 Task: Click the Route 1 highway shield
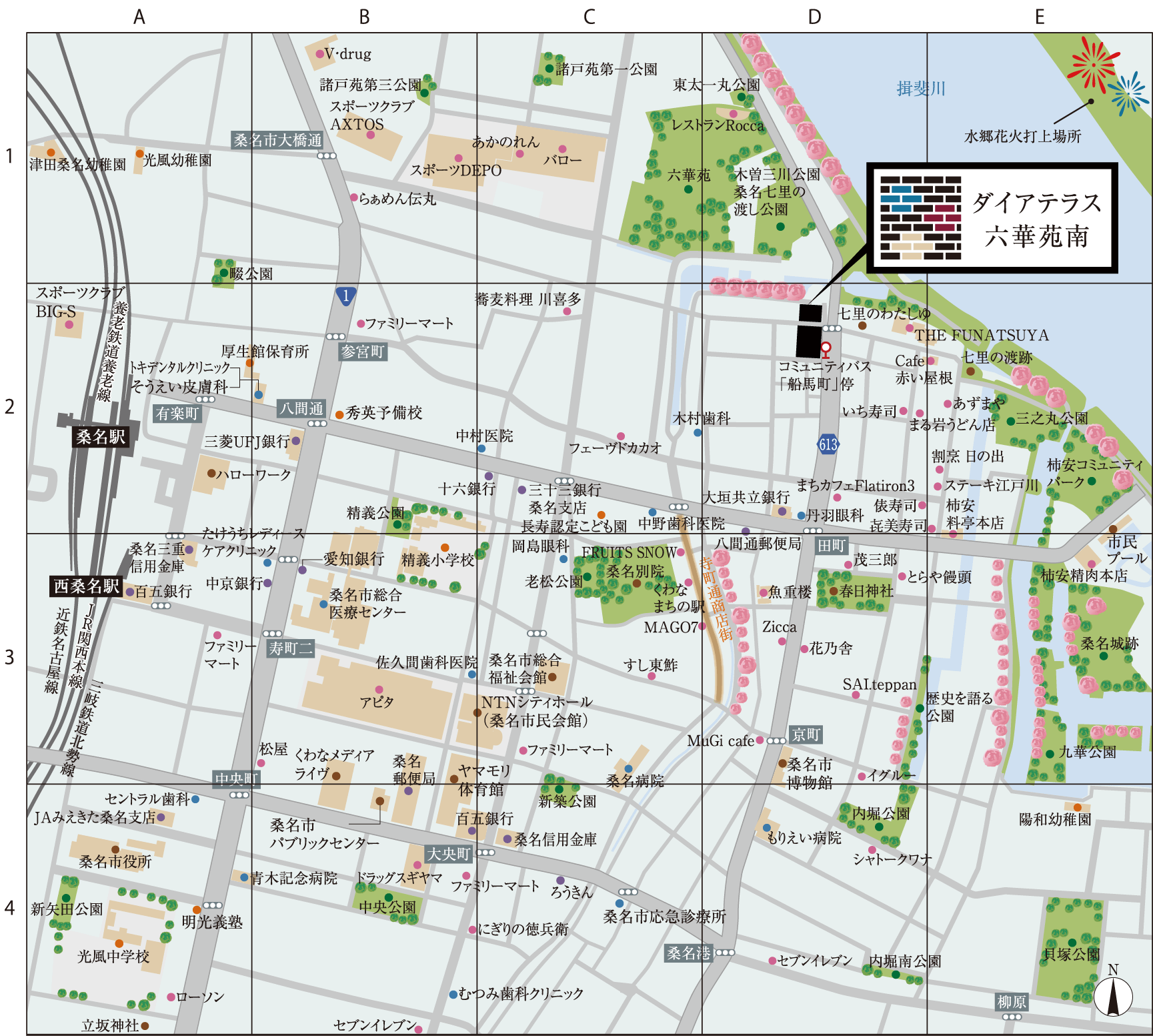point(345,296)
